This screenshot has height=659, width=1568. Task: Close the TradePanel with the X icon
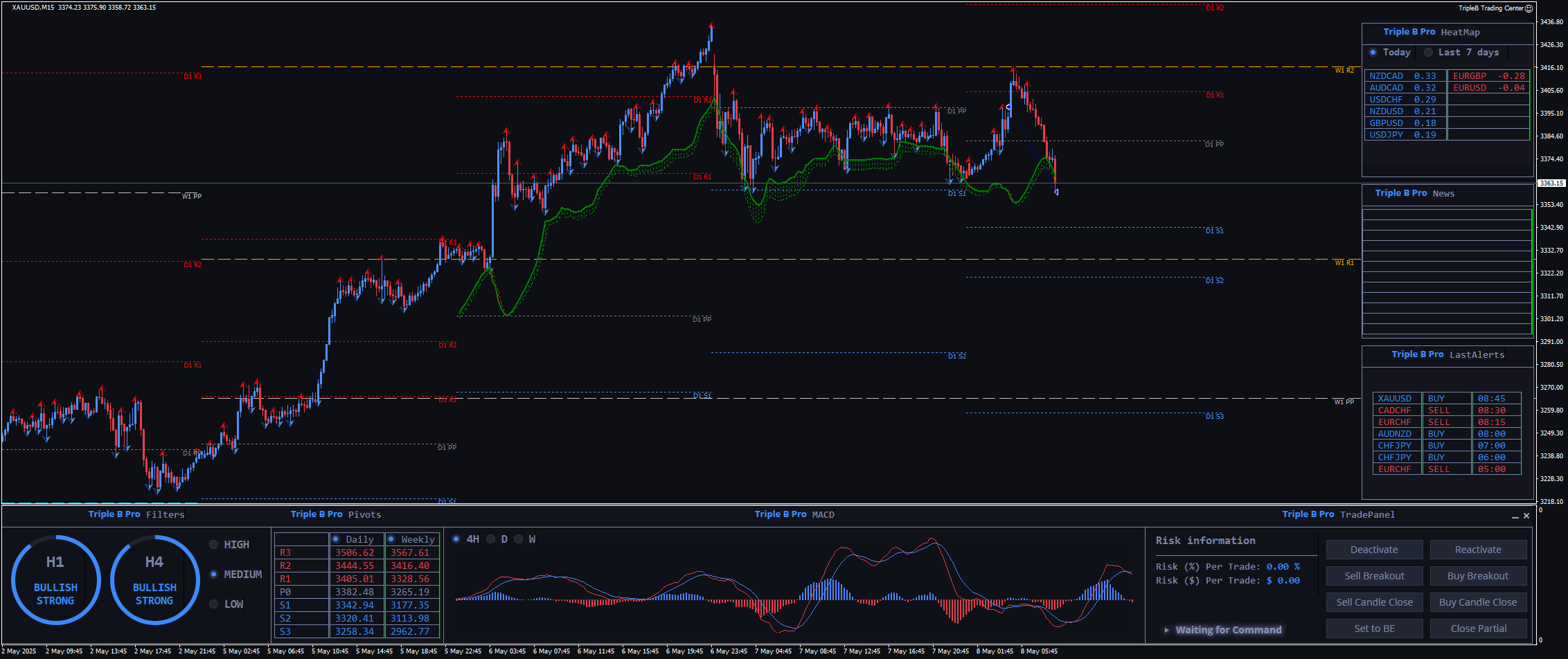[x=1526, y=516]
